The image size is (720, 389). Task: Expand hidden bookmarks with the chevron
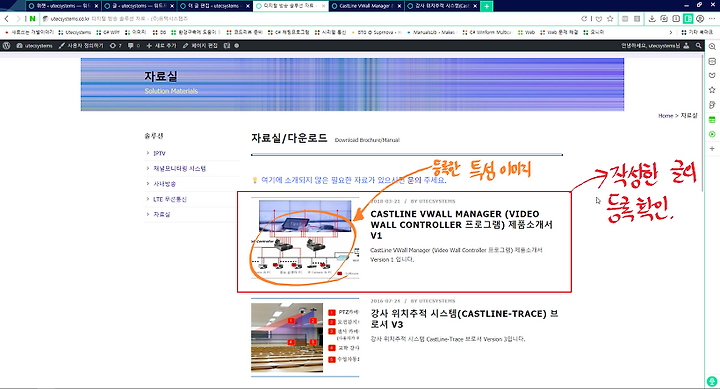pos(671,33)
